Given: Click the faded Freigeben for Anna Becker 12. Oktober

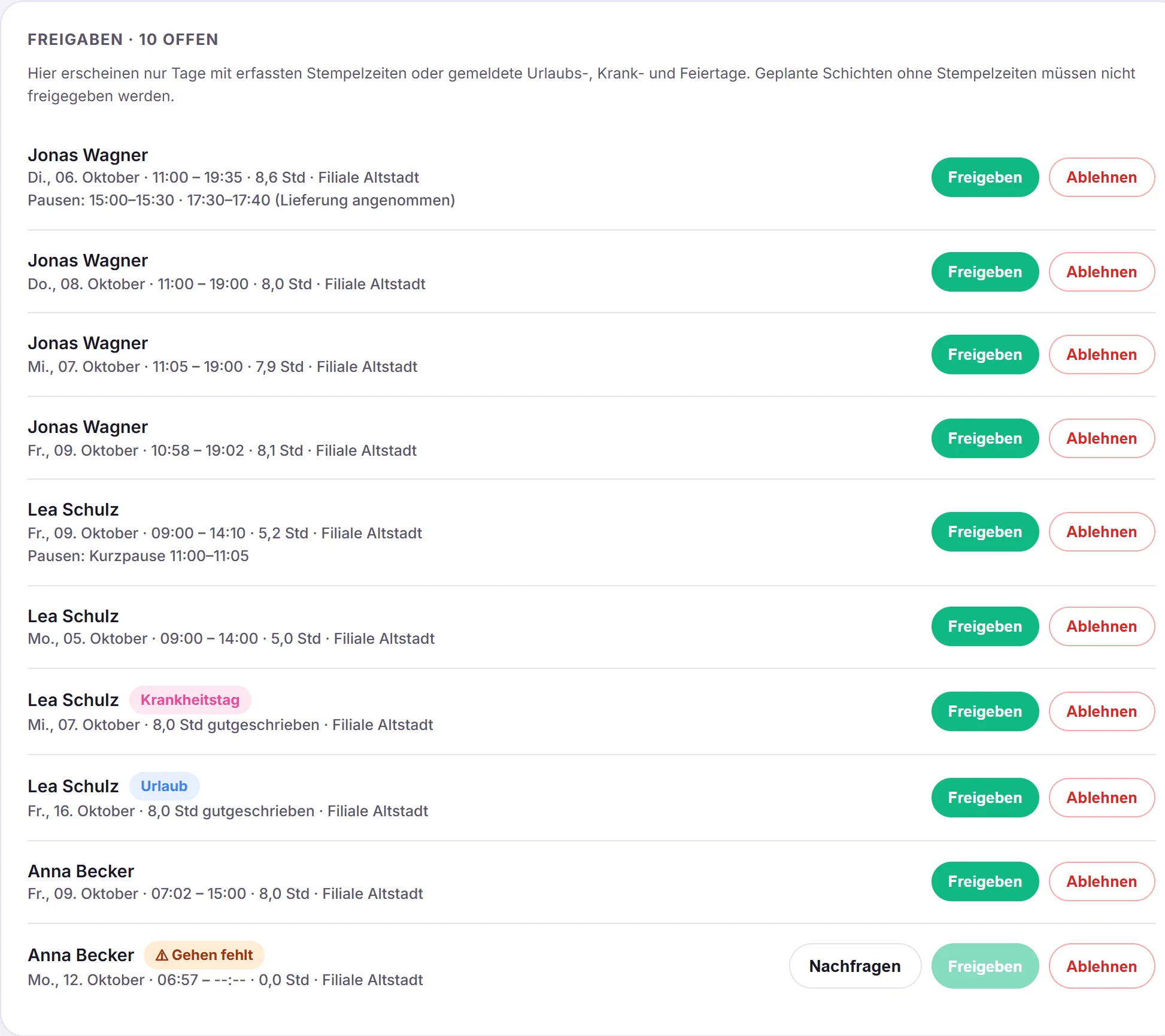Looking at the screenshot, I should [985, 966].
